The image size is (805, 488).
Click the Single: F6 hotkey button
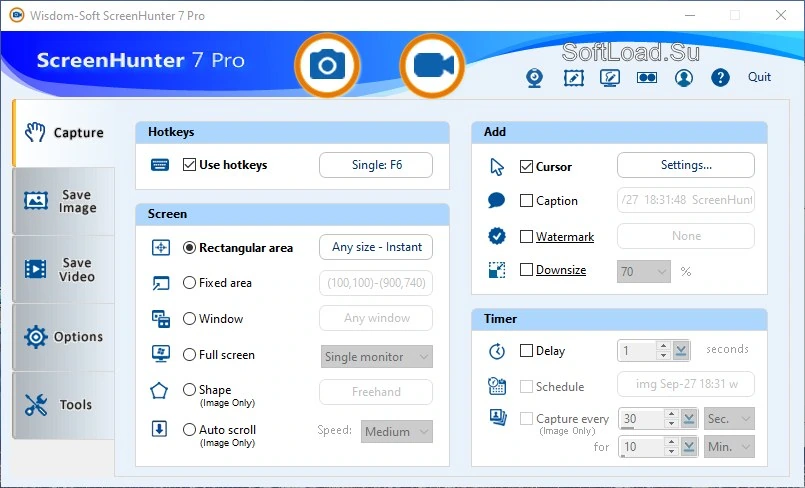[376, 165]
